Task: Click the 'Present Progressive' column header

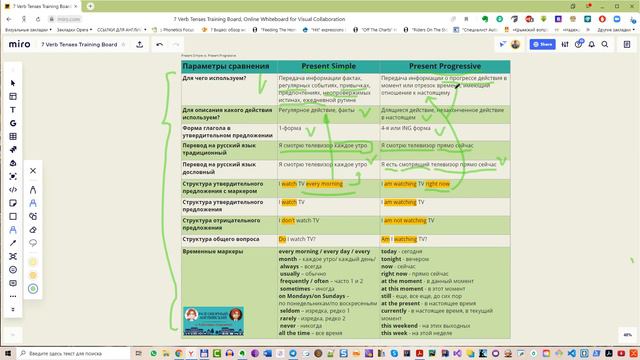Action: click(x=445, y=66)
